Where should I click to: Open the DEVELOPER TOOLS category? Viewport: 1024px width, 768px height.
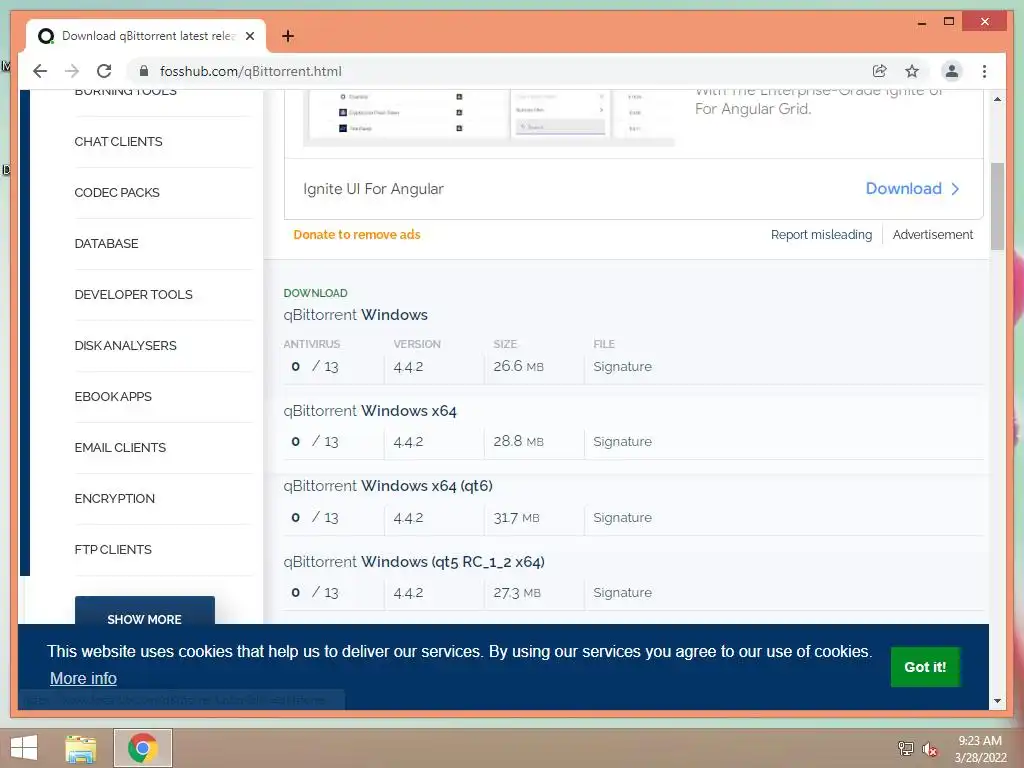[x=133, y=295]
